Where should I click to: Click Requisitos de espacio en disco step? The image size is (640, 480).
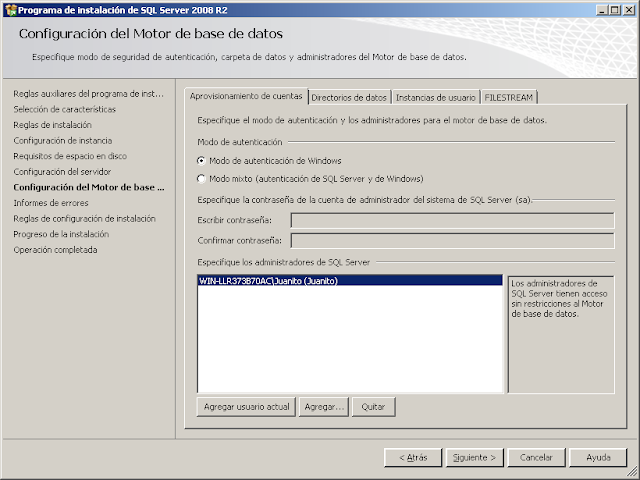(x=70, y=156)
